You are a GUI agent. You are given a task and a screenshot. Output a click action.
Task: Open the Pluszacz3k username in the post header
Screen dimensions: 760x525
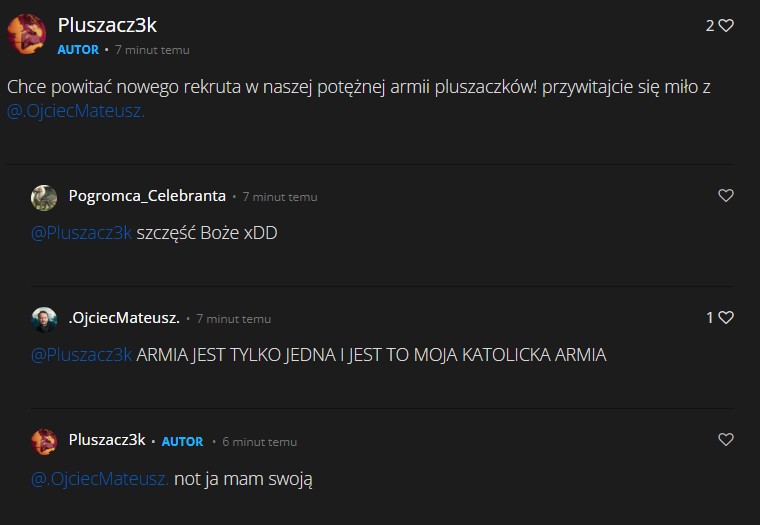pos(107,25)
